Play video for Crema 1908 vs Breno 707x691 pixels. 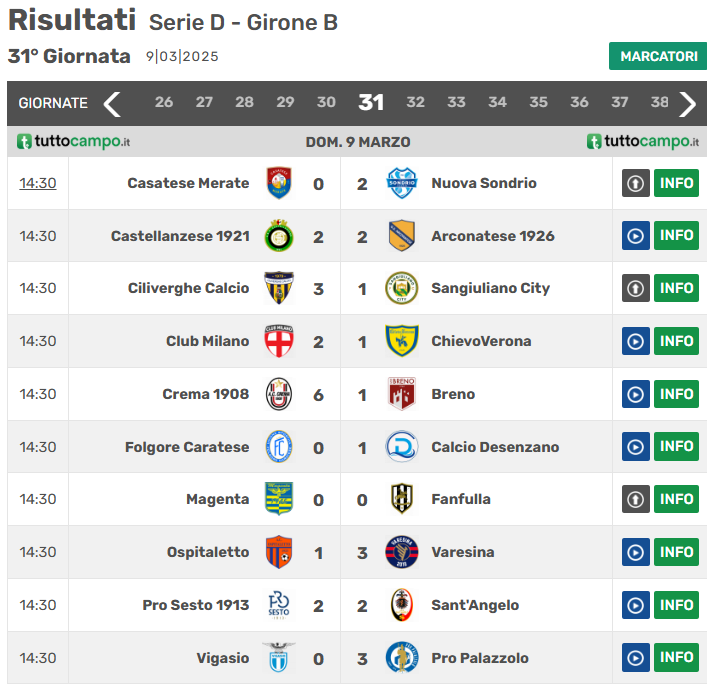[636, 394]
